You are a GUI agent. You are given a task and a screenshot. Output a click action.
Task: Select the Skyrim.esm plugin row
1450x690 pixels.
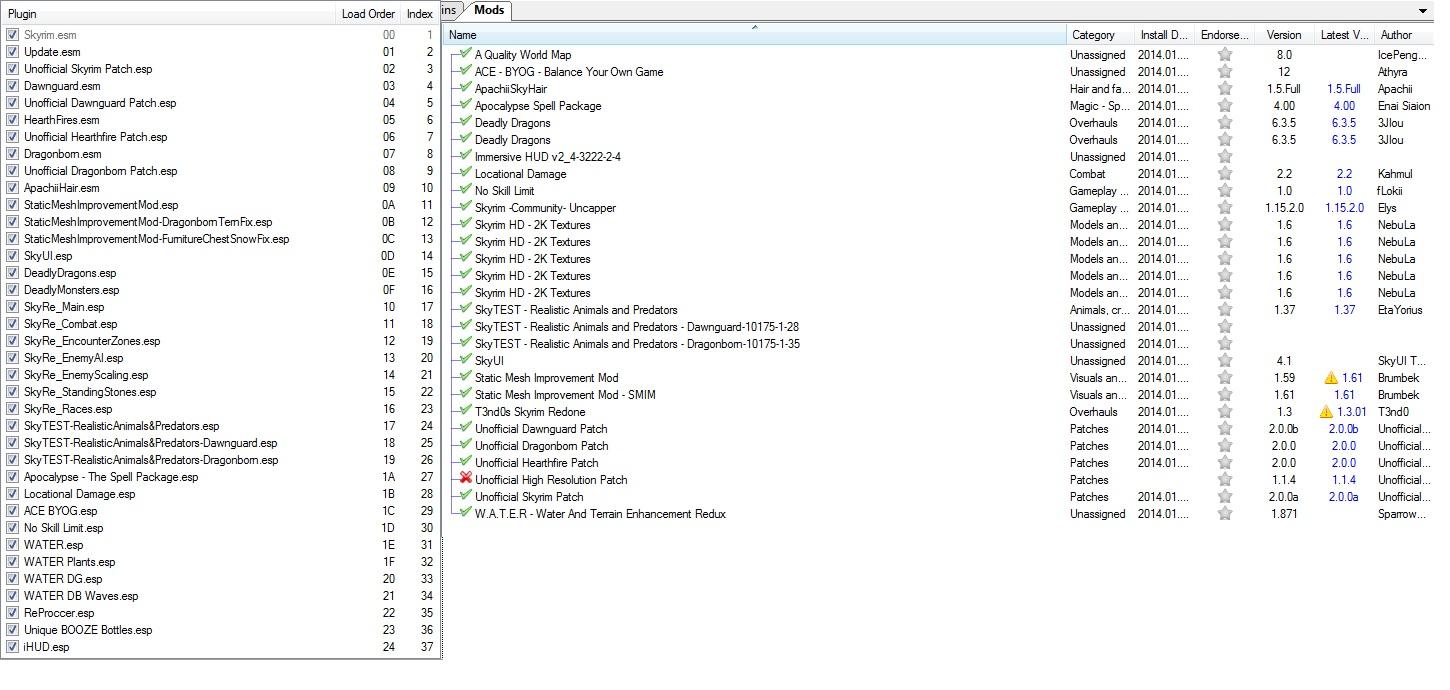(220, 35)
